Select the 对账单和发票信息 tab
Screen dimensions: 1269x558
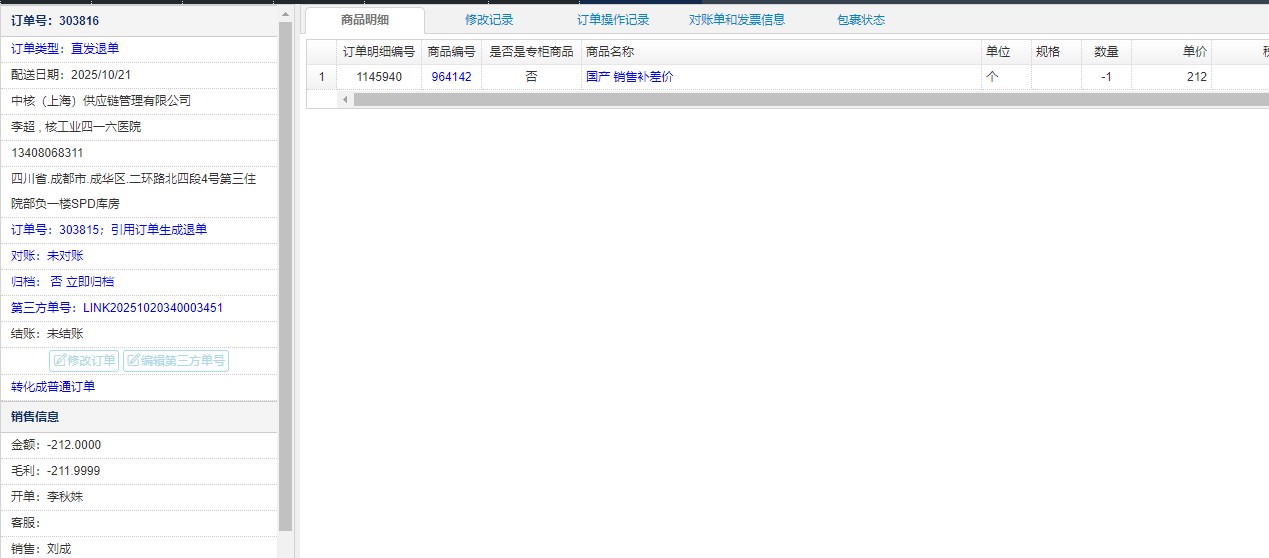[x=737, y=20]
